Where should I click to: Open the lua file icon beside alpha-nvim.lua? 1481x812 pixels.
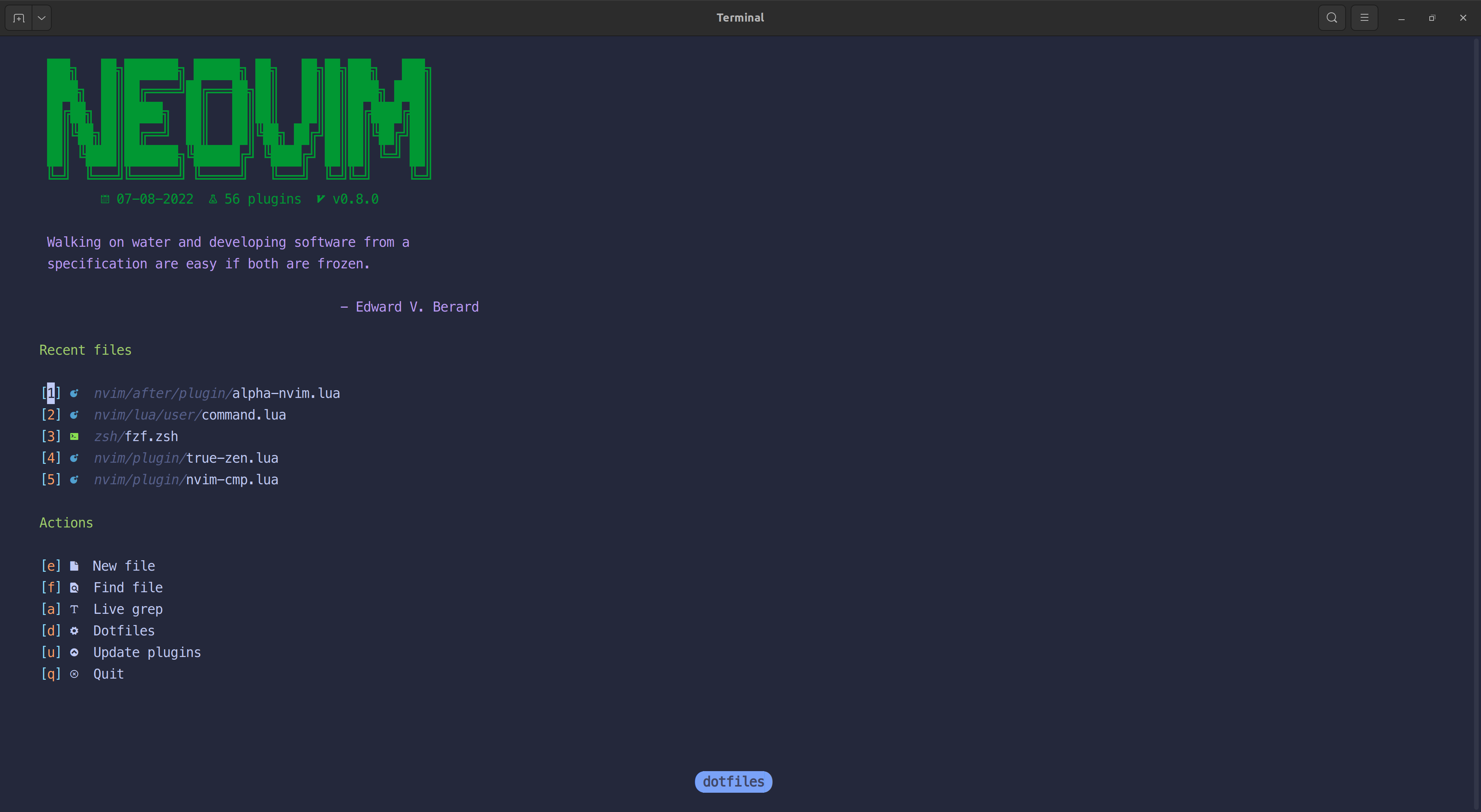(75, 393)
